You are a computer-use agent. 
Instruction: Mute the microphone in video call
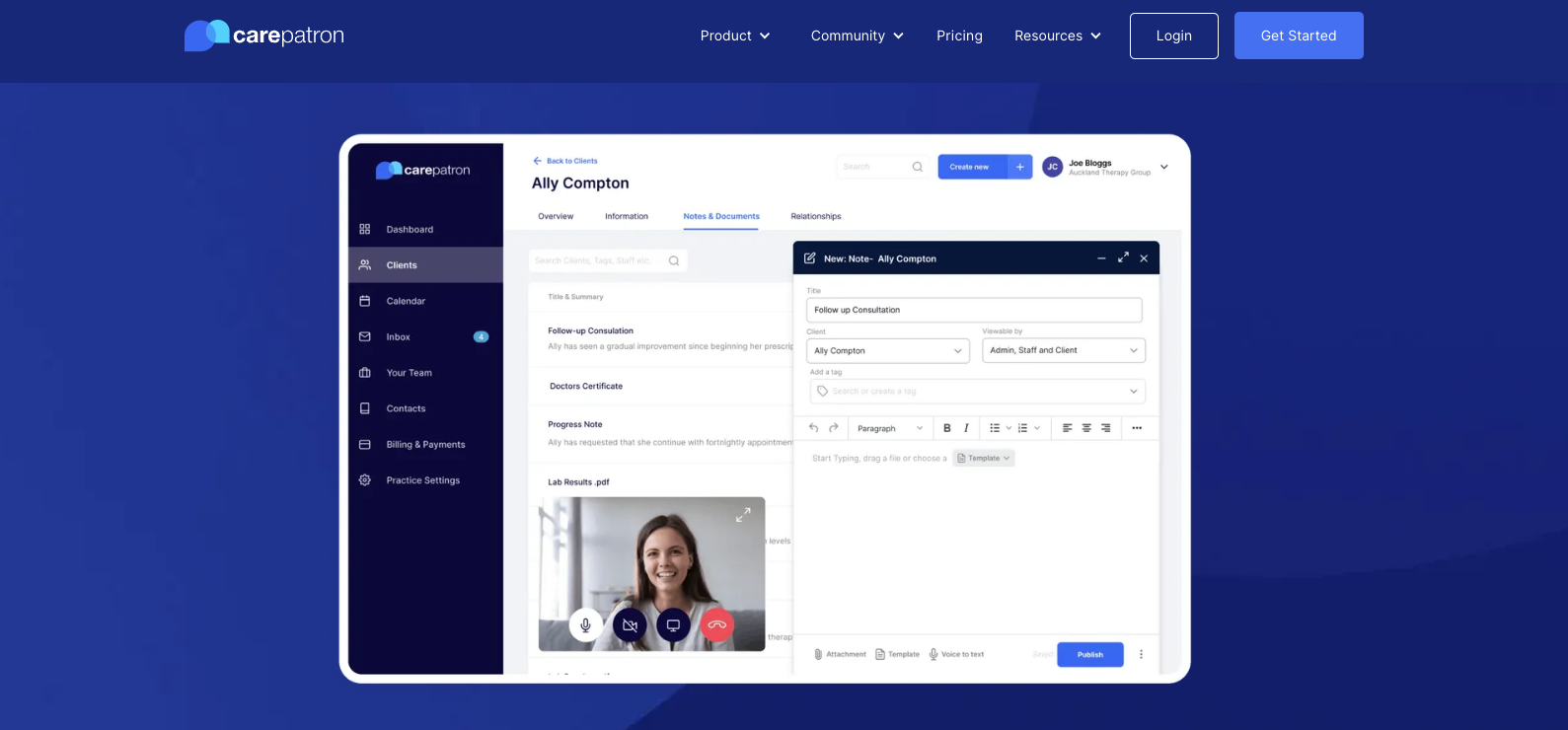tap(585, 625)
